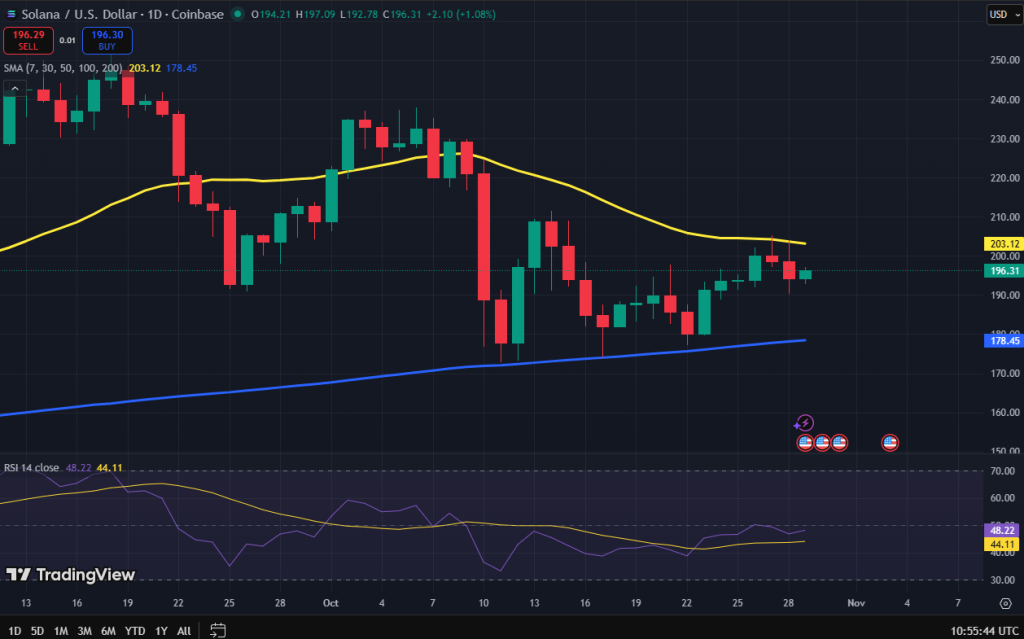Click the high value H197.09

click(x=317, y=14)
